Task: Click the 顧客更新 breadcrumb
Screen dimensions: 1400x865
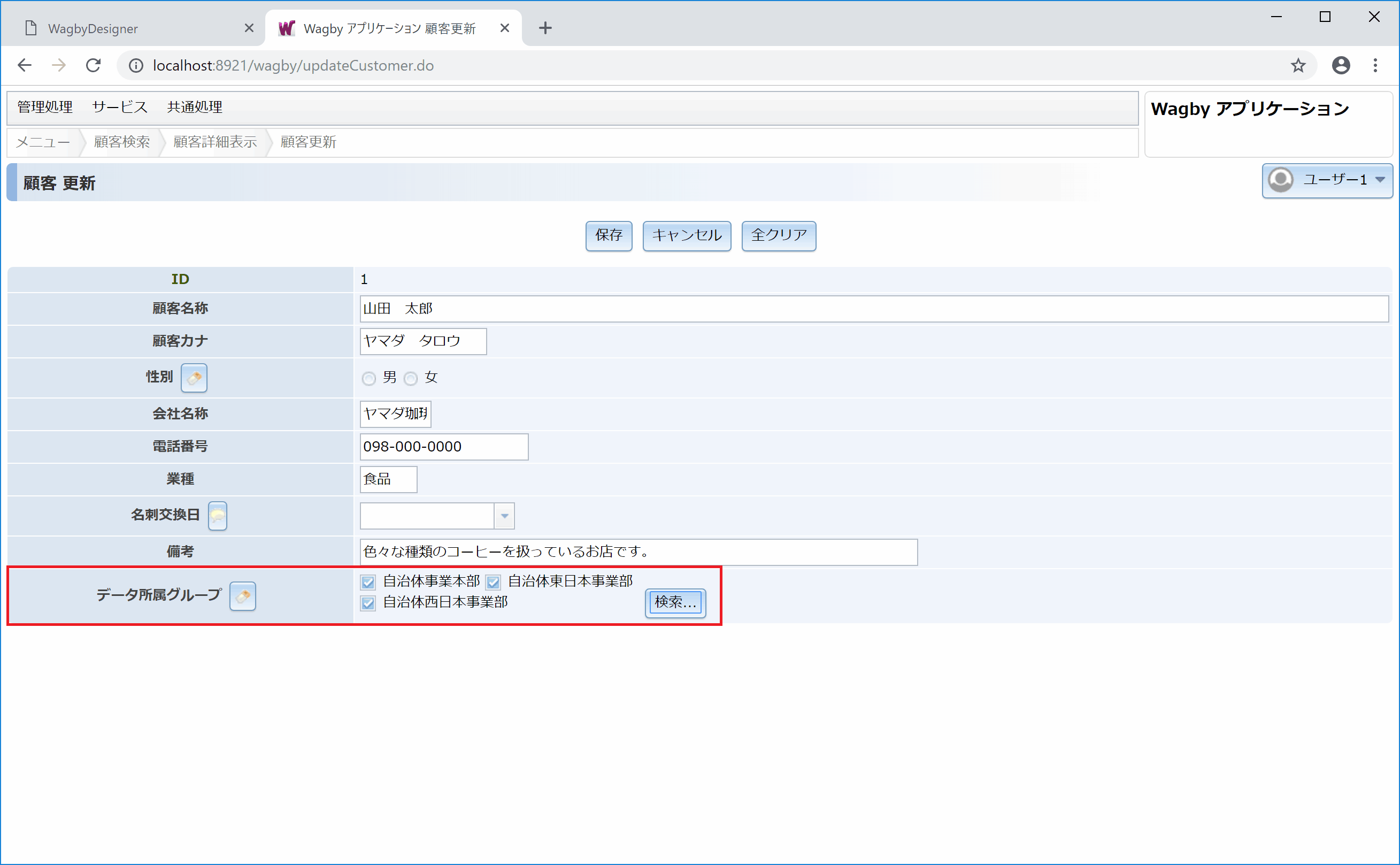Action: click(x=308, y=142)
